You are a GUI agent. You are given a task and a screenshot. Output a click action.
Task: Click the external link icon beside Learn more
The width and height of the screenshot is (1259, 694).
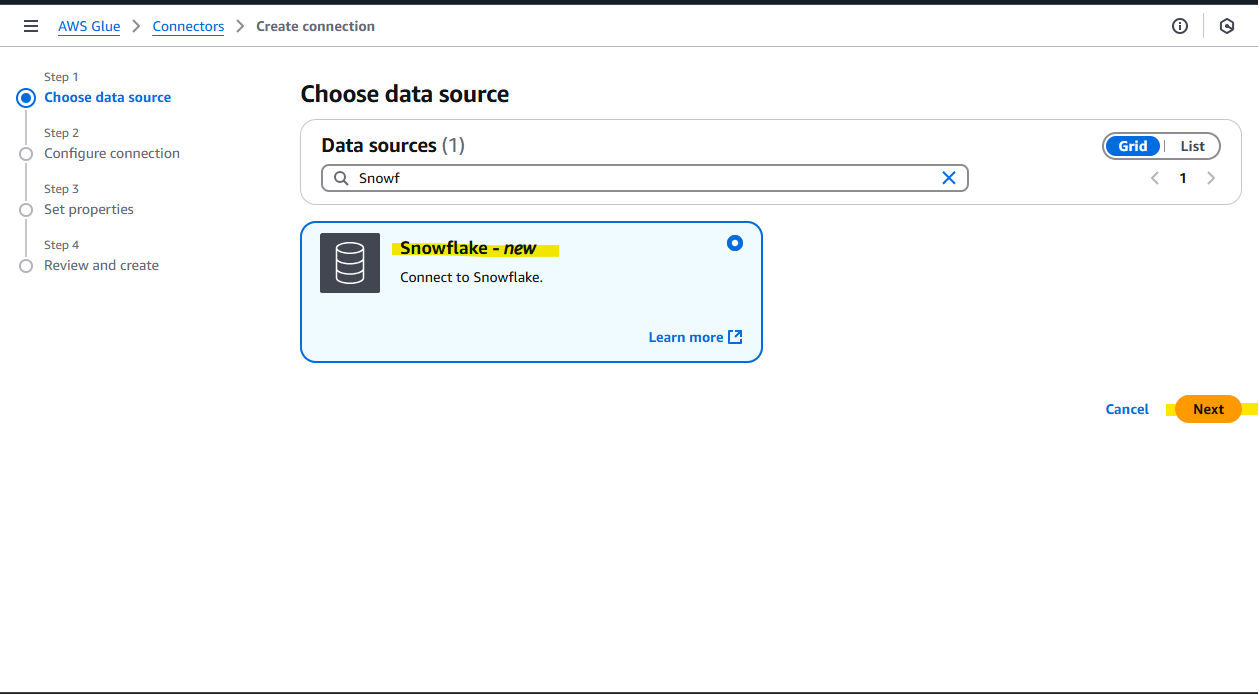click(735, 337)
